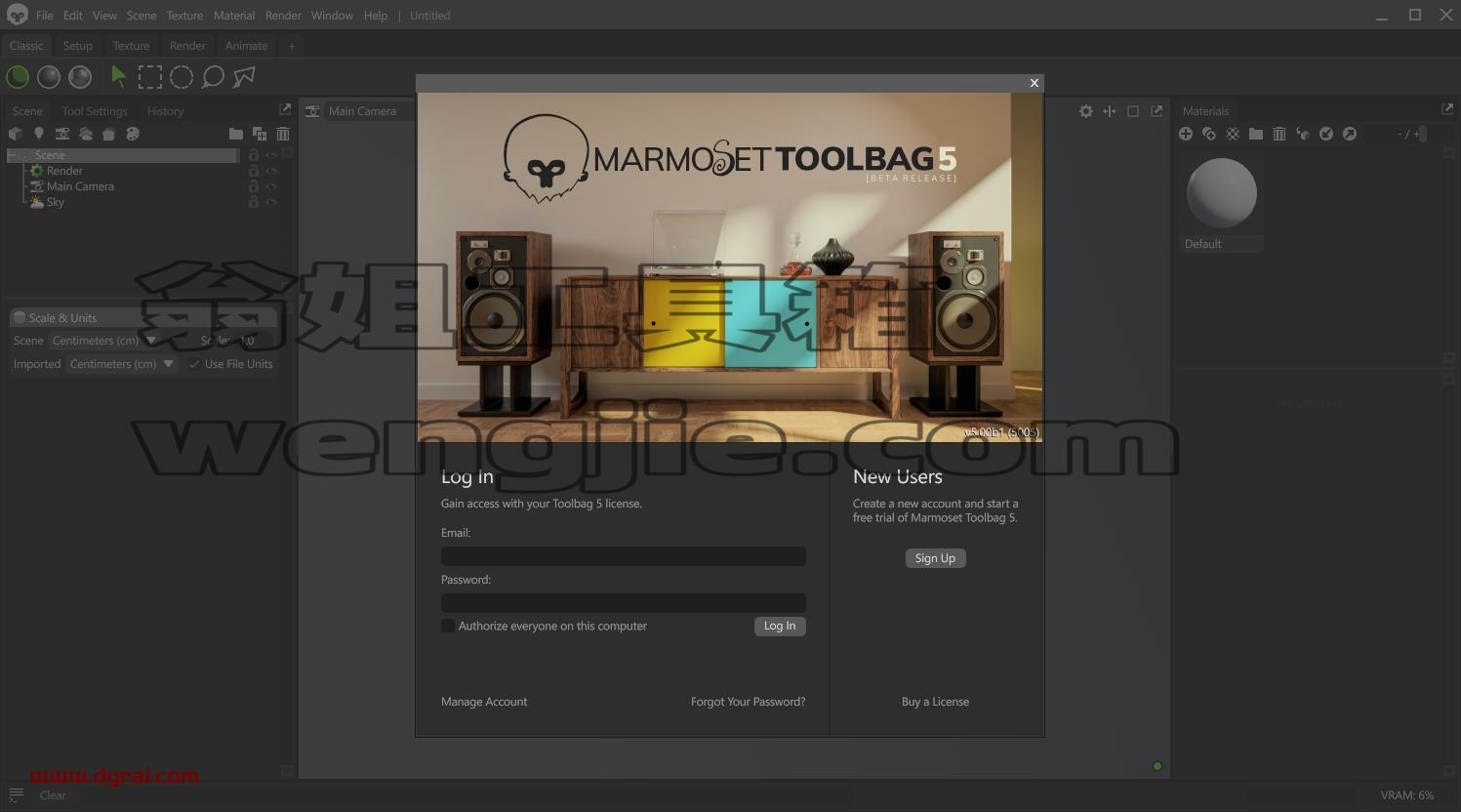Pick the polygon selection tool

244,77
